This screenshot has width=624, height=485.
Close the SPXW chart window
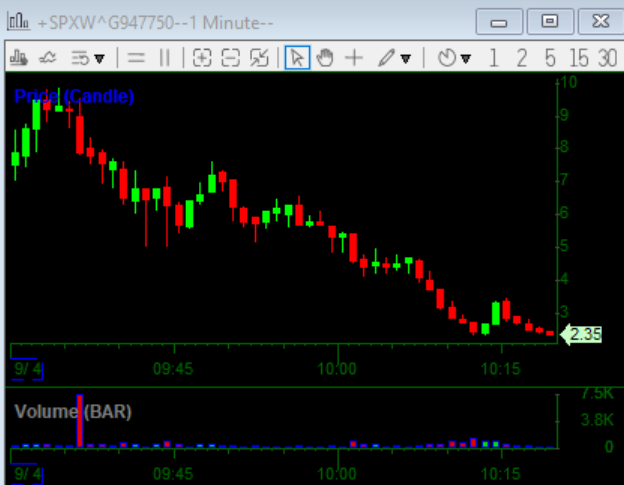click(x=601, y=21)
